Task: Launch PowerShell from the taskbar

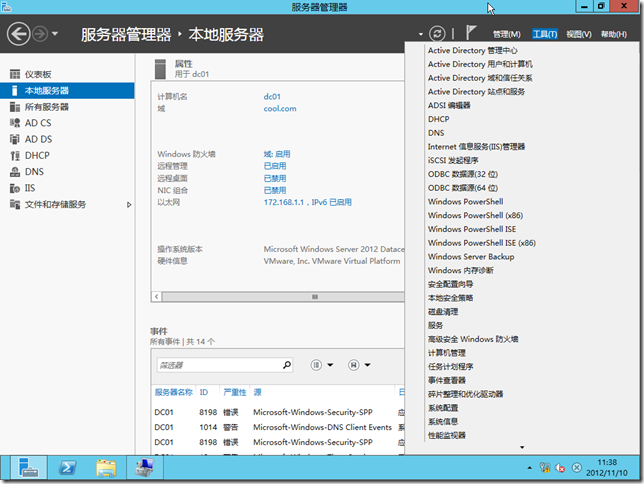Action: (67, 468)
